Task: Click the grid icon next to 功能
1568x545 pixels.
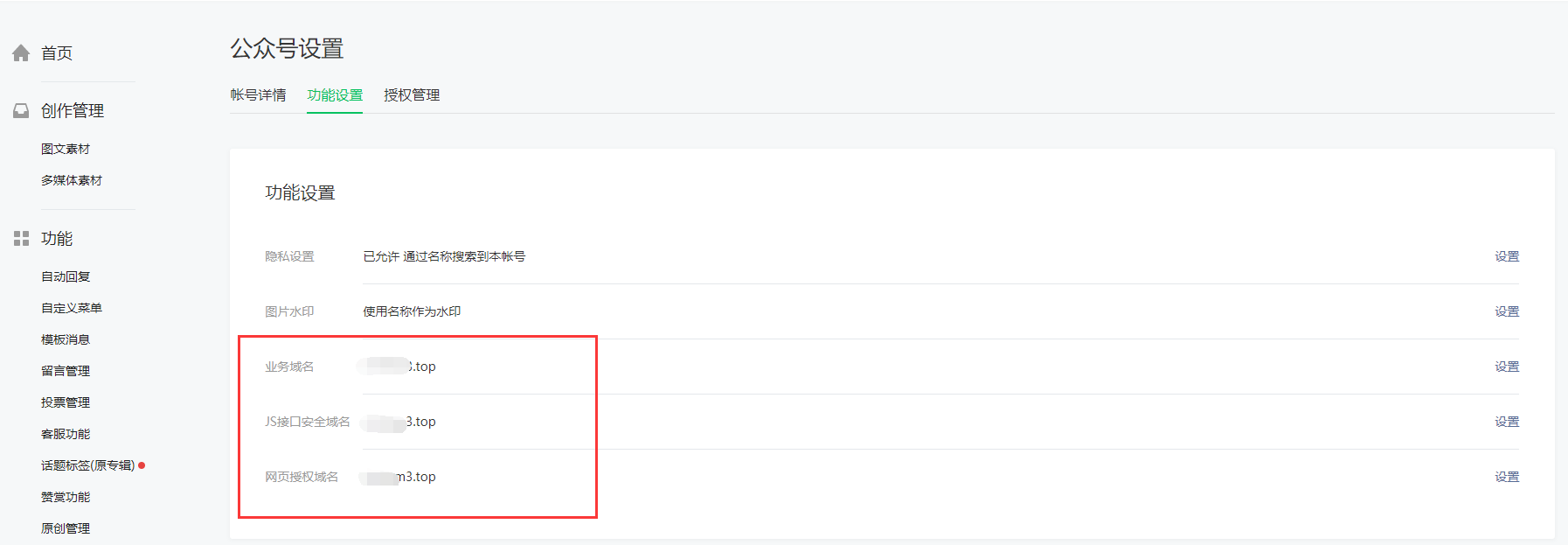Action: (21, 238)
